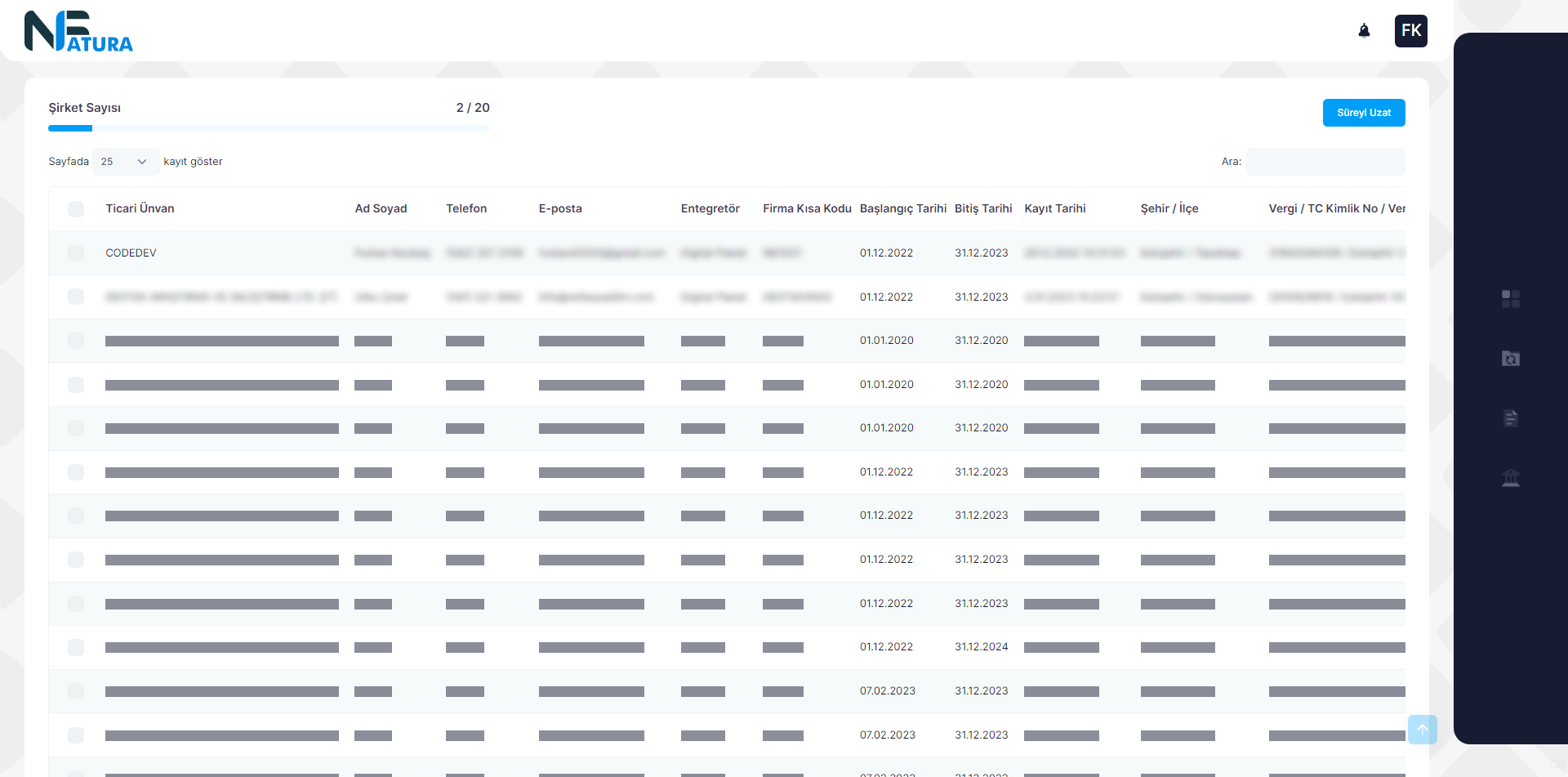
Task: Click the folder sync icon in sidebar
Action: (x=1510, y=359)
